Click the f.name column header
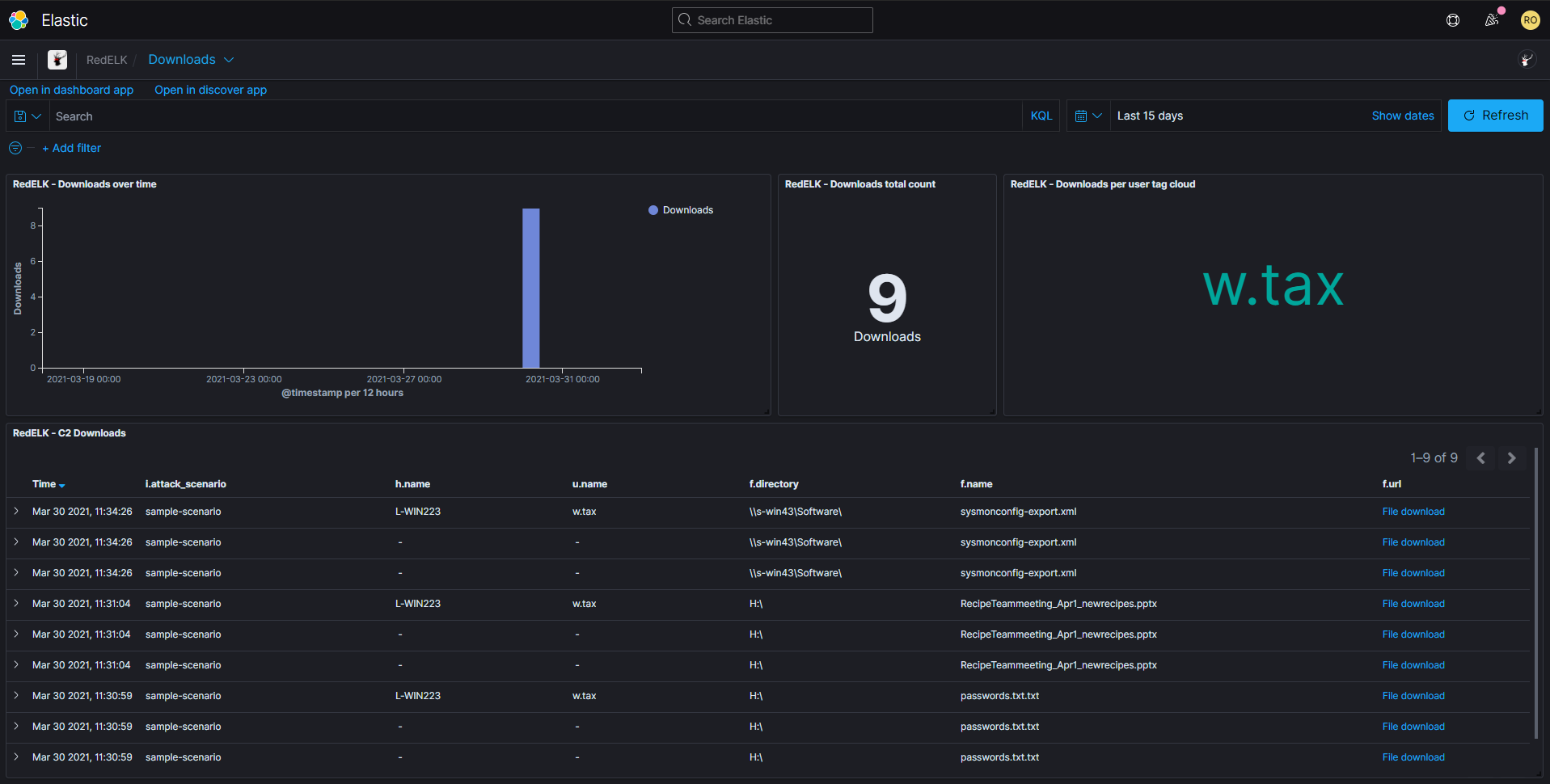Image resolution: width=1550 pixels, height=784 pixels. (976, 484)
